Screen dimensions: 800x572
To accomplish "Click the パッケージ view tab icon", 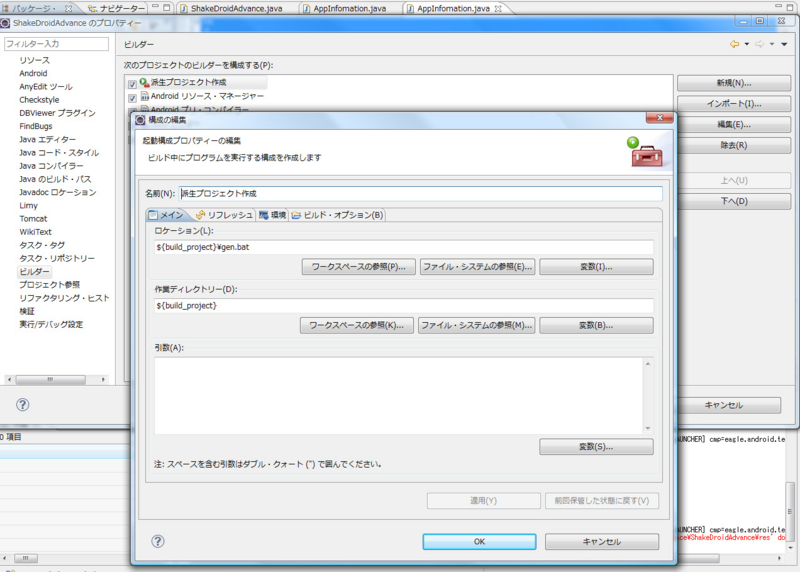I will pos(6,8).
